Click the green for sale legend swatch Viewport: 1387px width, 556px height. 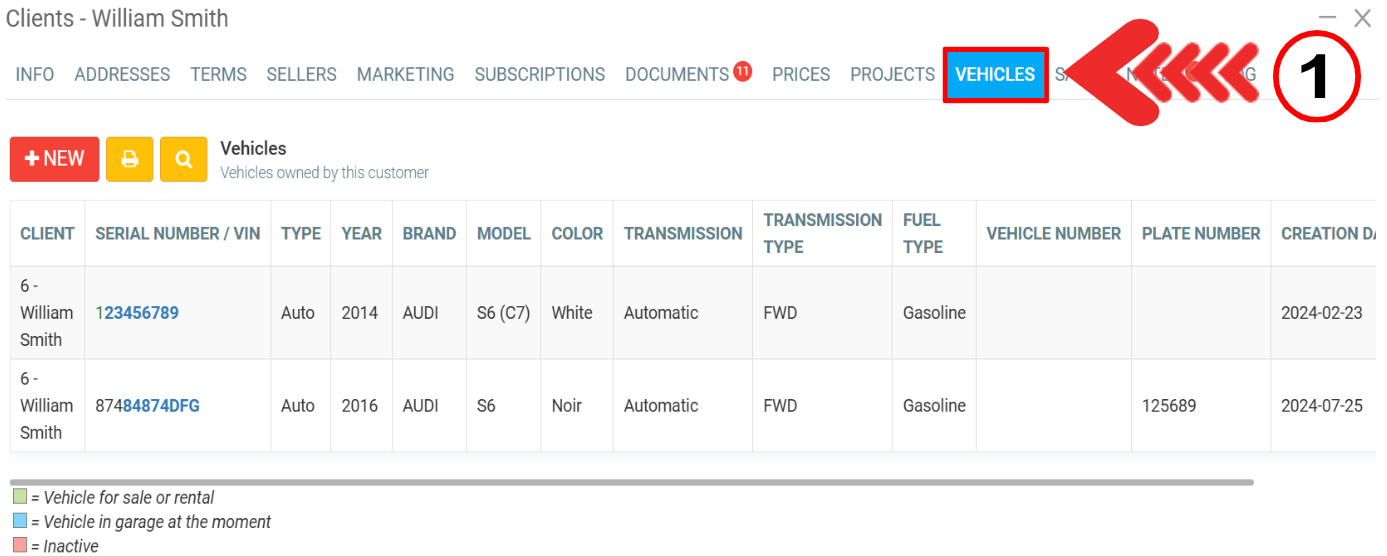click(x=20, y=497)
